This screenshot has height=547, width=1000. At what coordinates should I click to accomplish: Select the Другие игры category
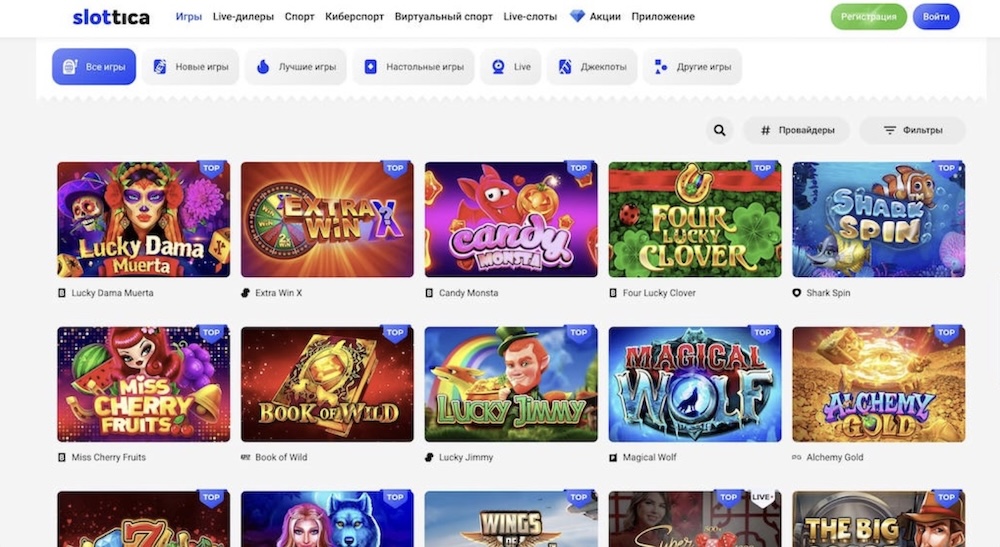(692, 67)
